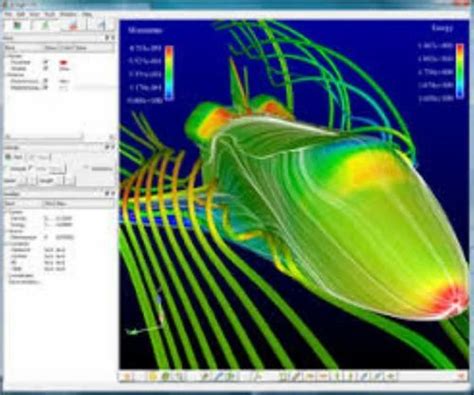474x395 pixels.
Task: Click the blue icon at the right end of the top toolbar
Action: click(x=102, y=25)
